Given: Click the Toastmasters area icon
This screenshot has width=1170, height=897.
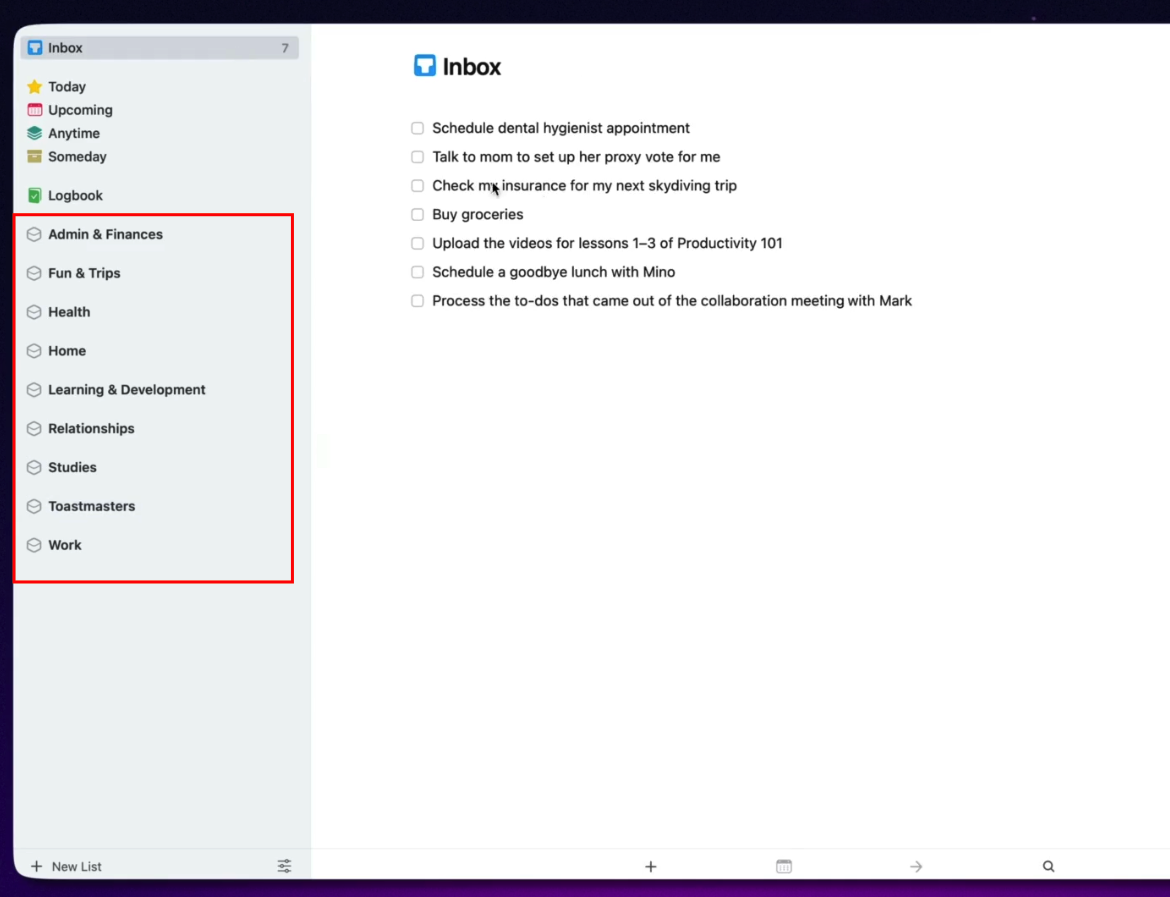Looking at the screenshot, I should pyautogui.click(x=34, y=506).
